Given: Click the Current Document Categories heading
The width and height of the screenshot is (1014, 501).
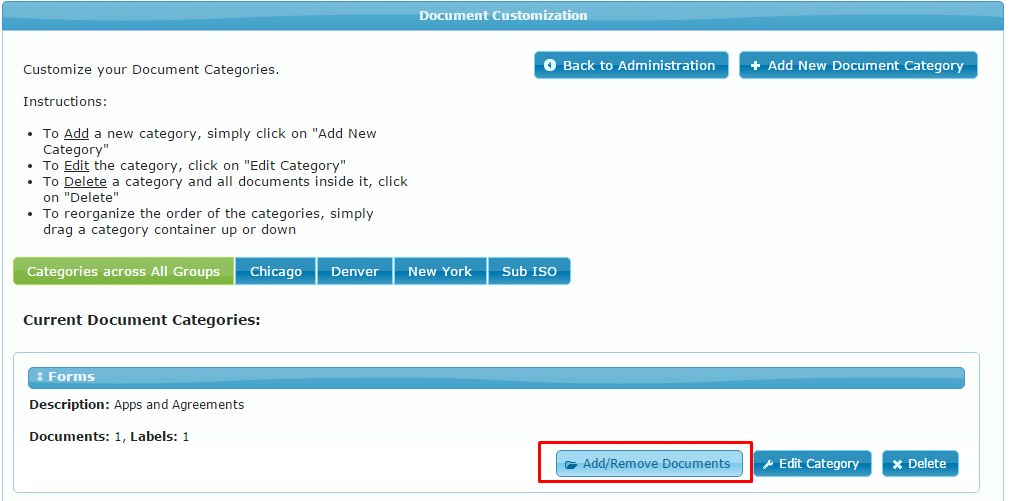Looking at the screenshot, I should (141, 321).
